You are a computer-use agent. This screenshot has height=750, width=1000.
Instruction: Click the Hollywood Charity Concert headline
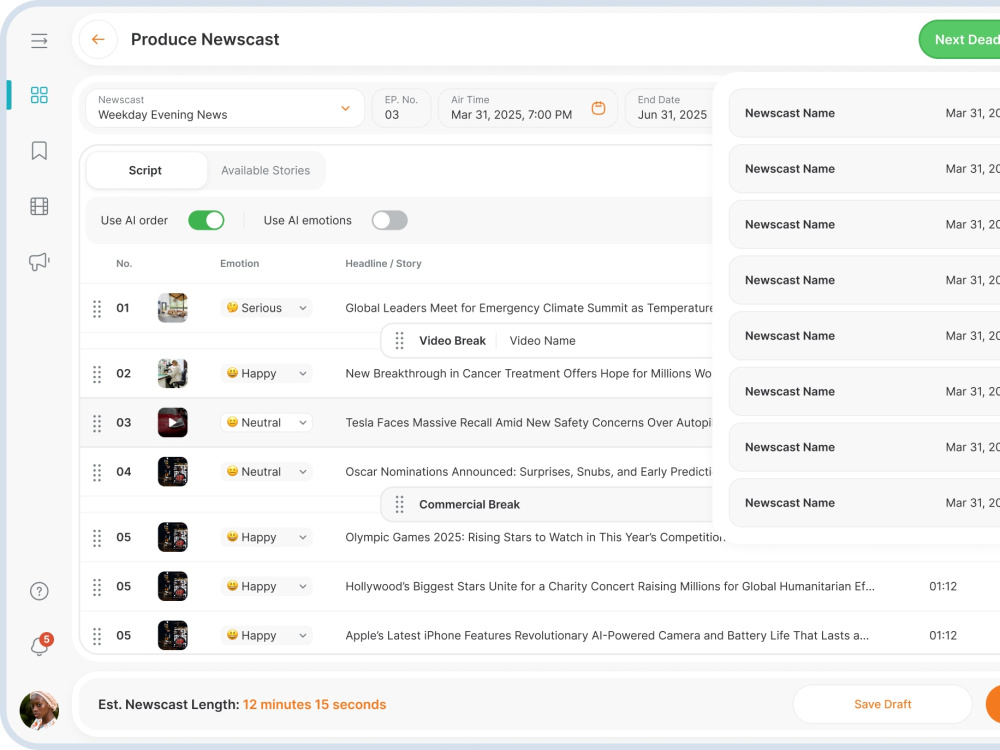coord(610,587)
